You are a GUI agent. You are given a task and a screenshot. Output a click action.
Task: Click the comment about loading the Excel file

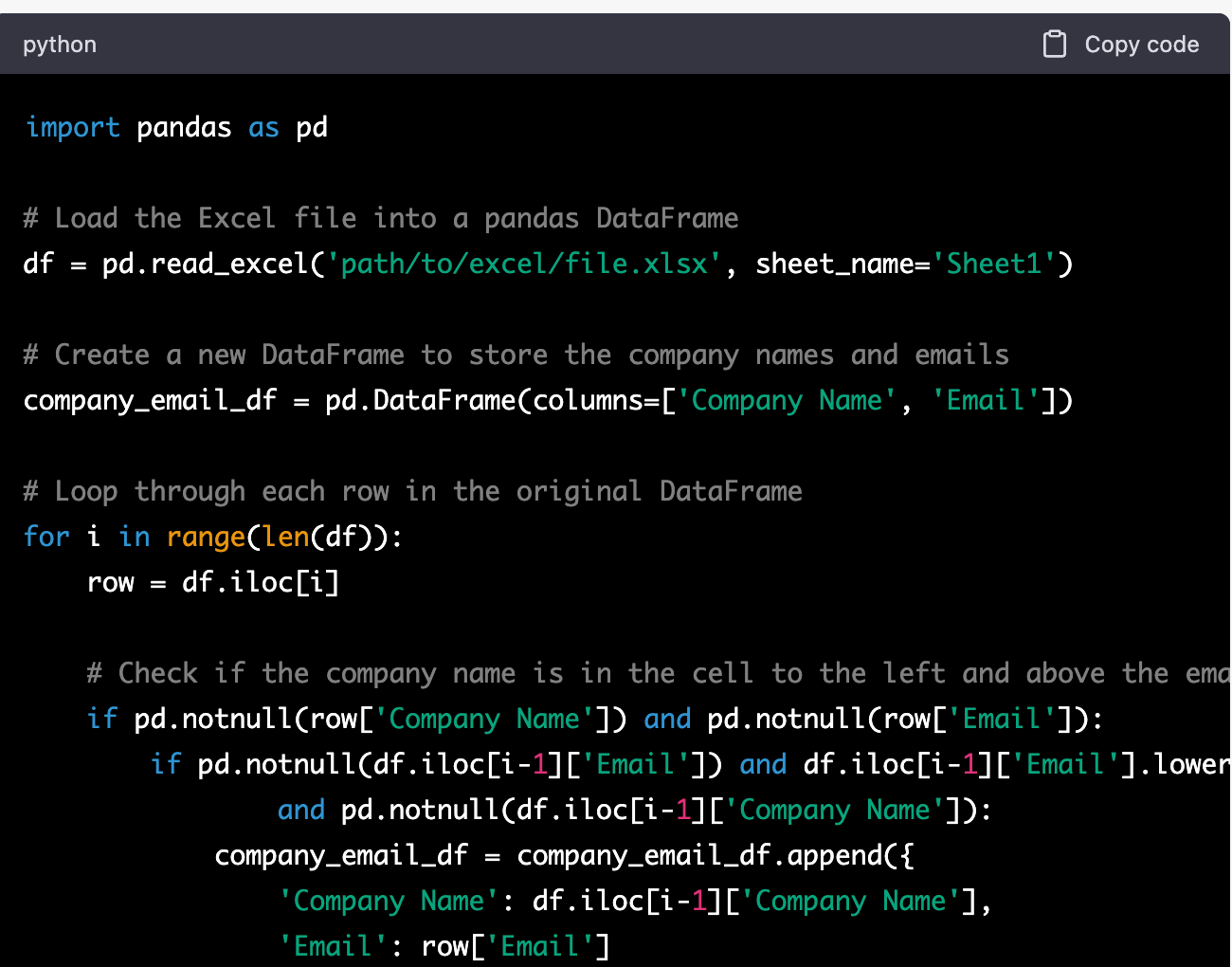coord(379,217)
